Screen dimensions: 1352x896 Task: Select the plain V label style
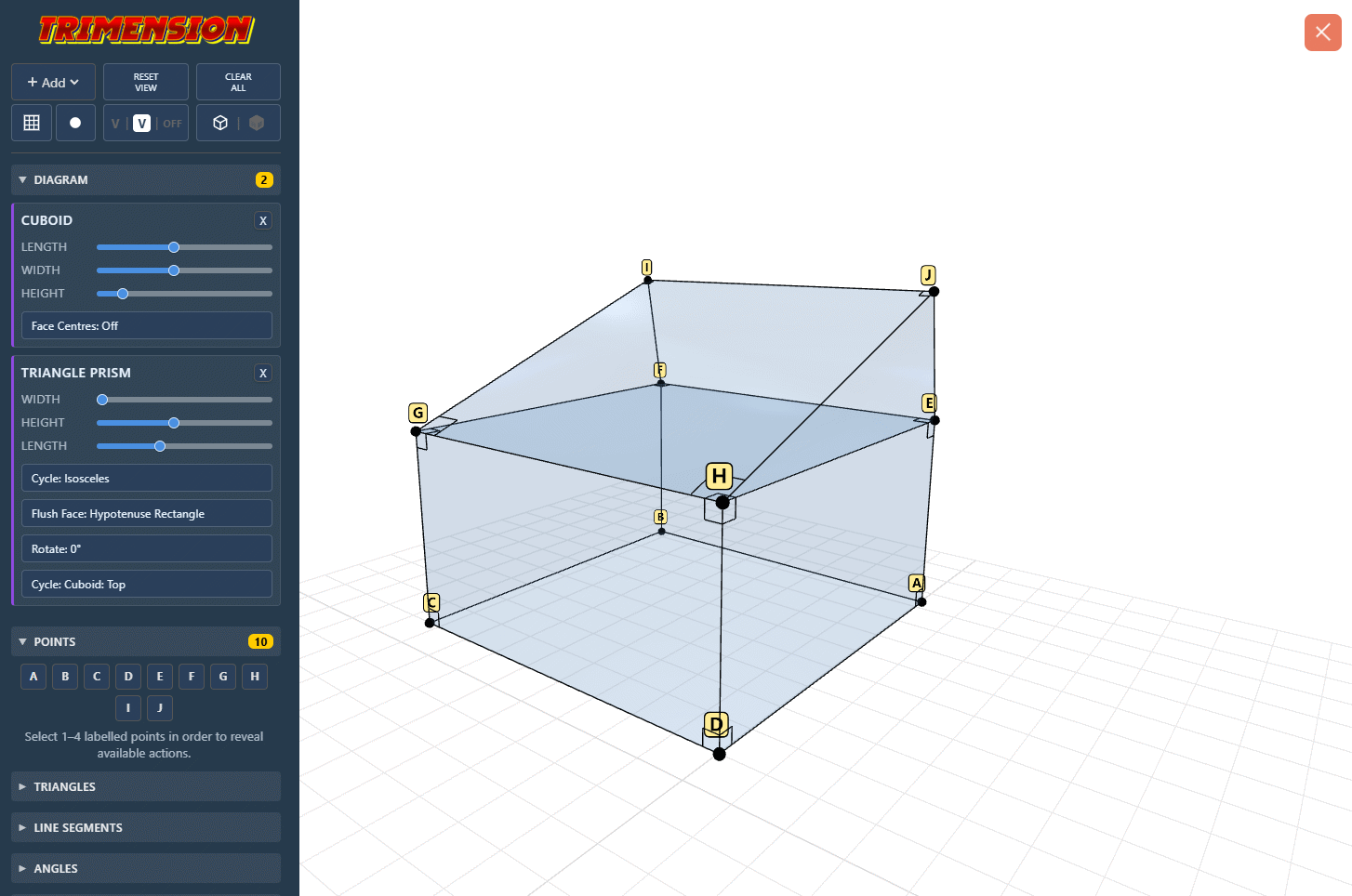coord(115,124)
